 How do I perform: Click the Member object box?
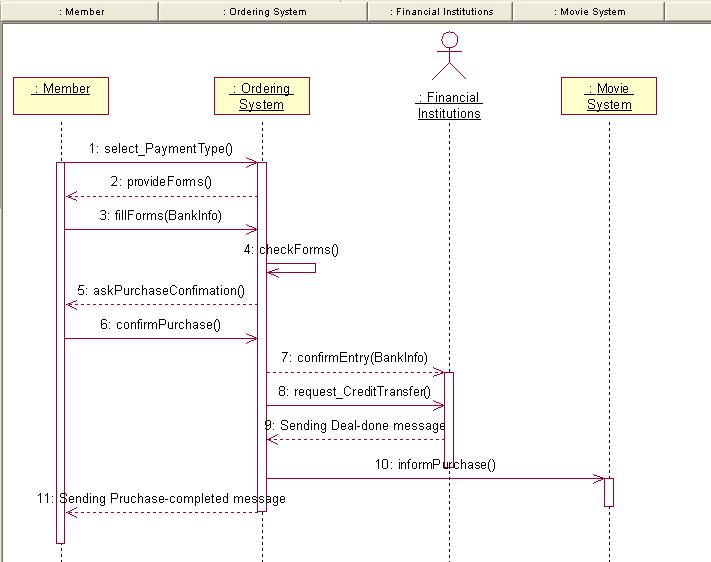tap(61, 96)
